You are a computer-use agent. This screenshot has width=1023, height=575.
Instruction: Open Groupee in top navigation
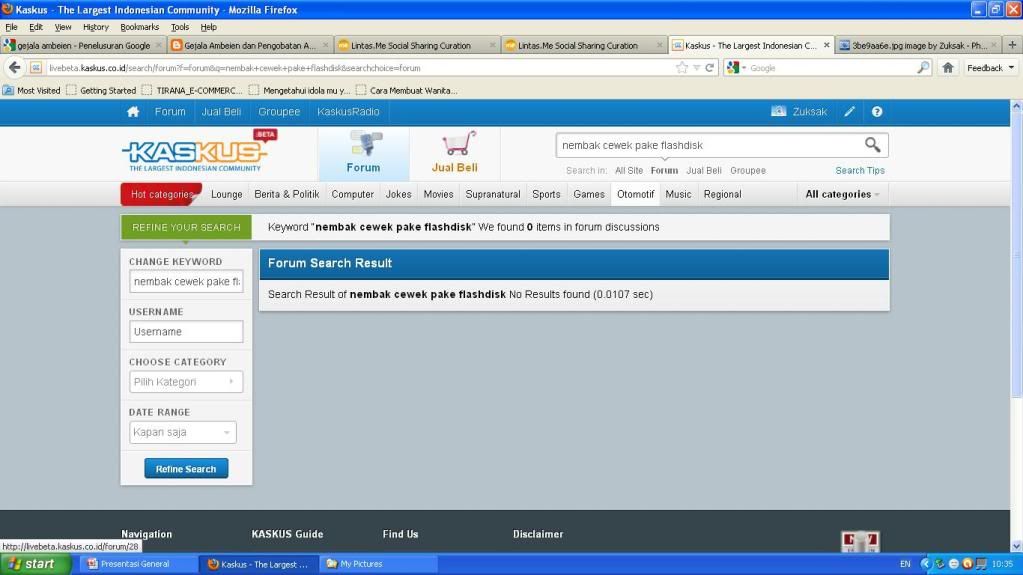click(279, 112)
